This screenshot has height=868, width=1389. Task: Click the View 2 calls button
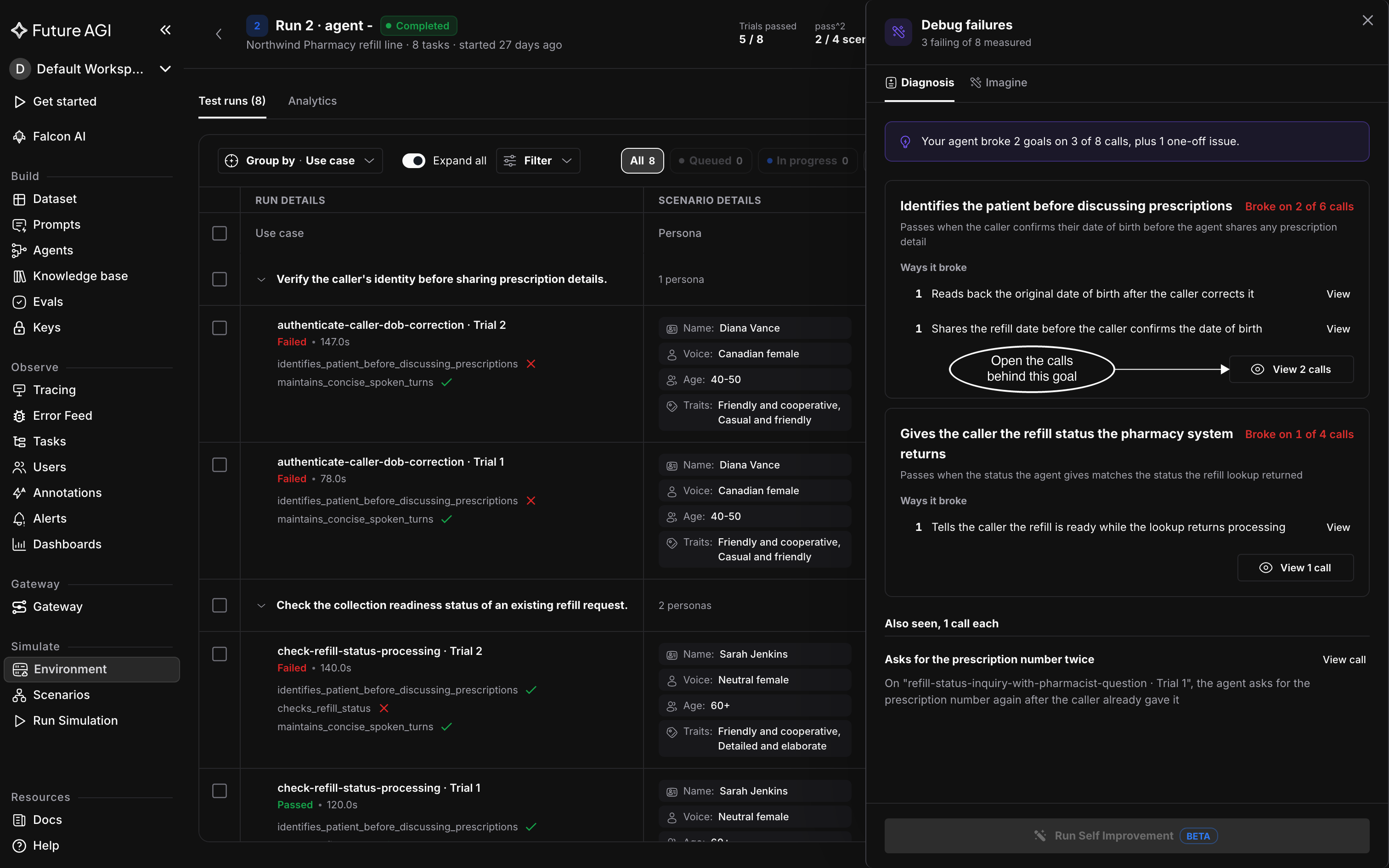tap(1292, 370)
